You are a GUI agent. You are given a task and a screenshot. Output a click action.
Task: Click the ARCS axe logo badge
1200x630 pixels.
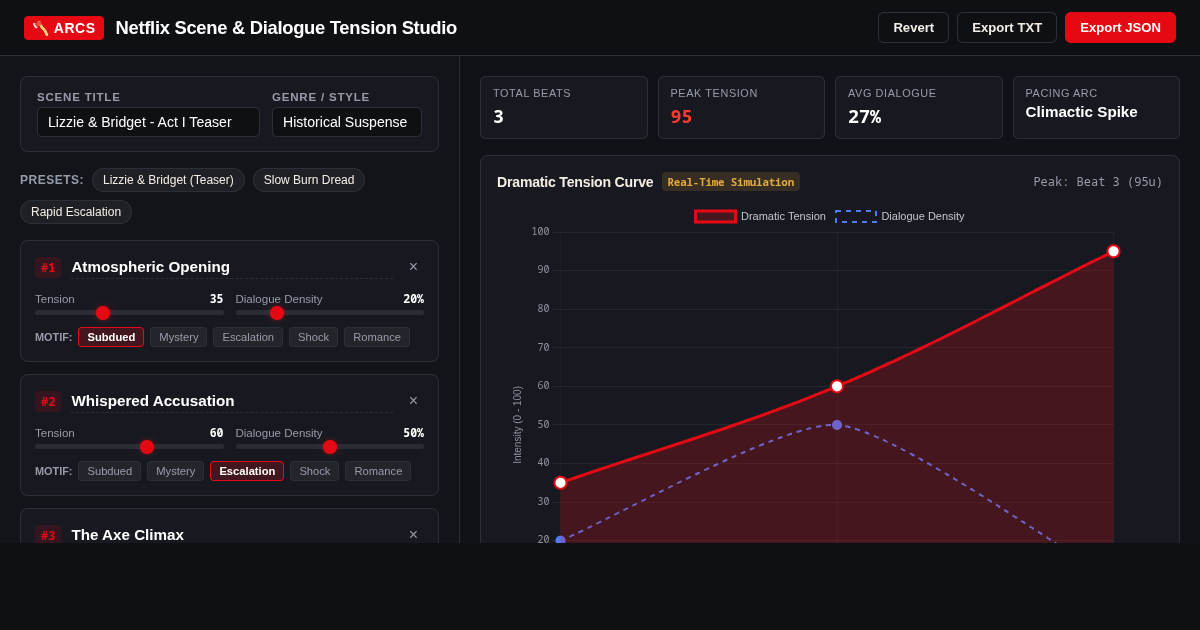(64, 28)
